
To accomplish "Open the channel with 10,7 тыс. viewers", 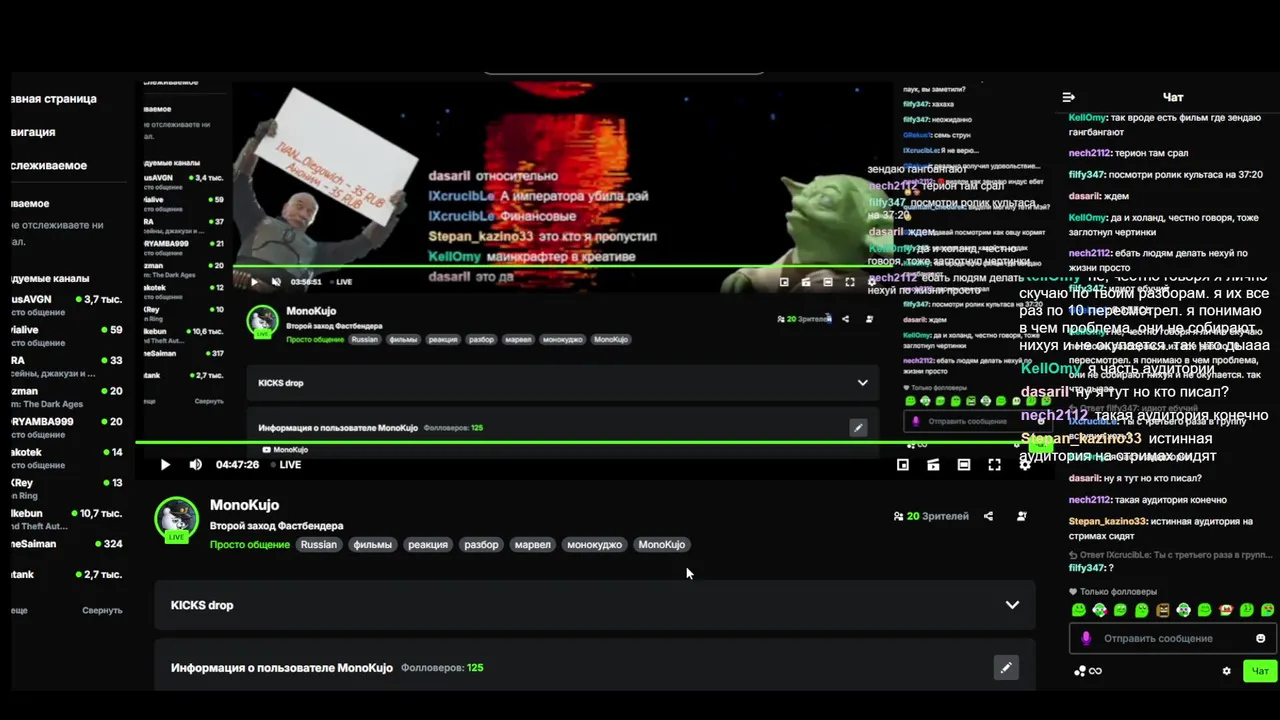I will pyautogui.click(x=67, y=519).
